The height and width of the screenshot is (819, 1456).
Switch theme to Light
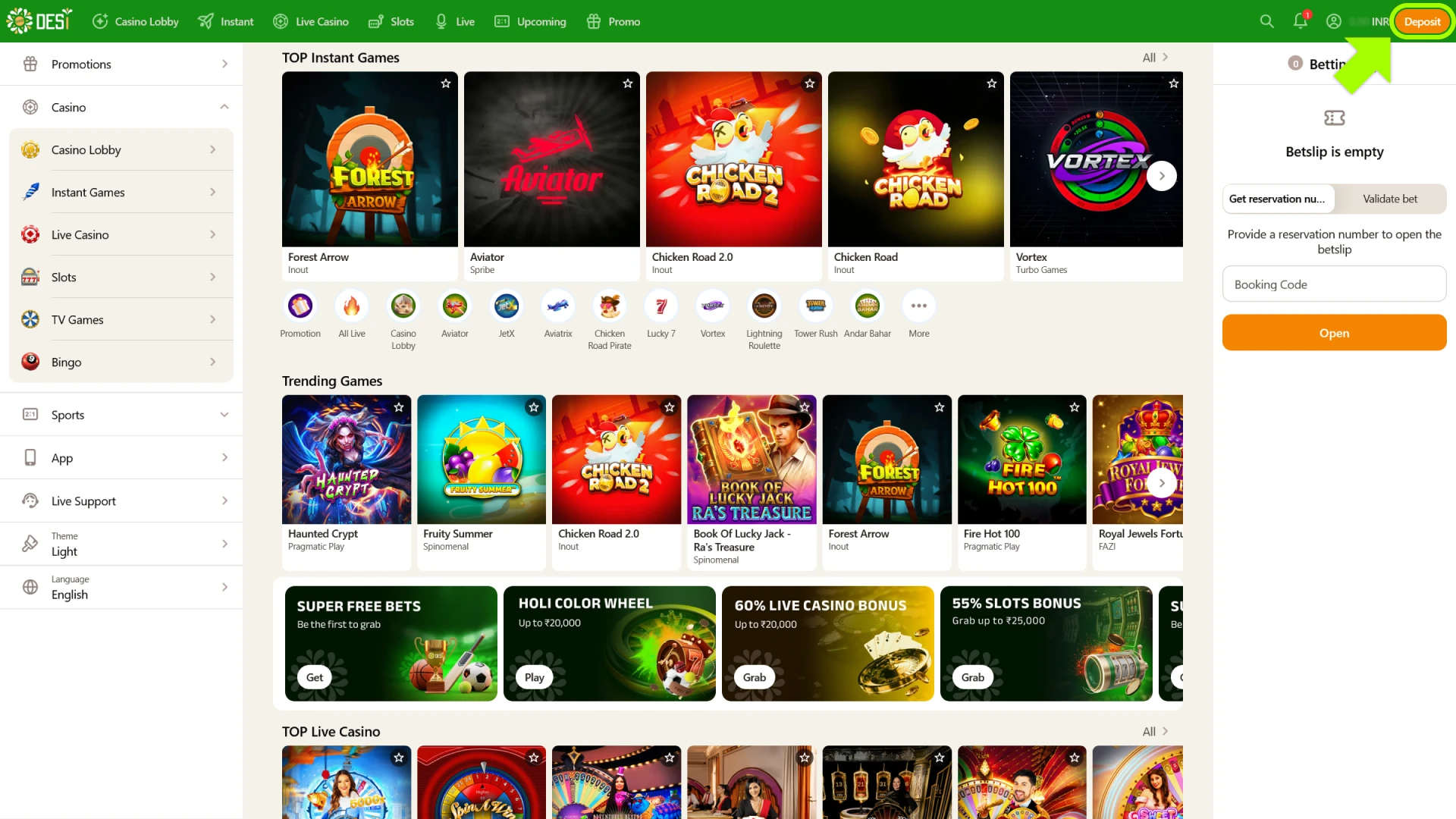point(121,543)
